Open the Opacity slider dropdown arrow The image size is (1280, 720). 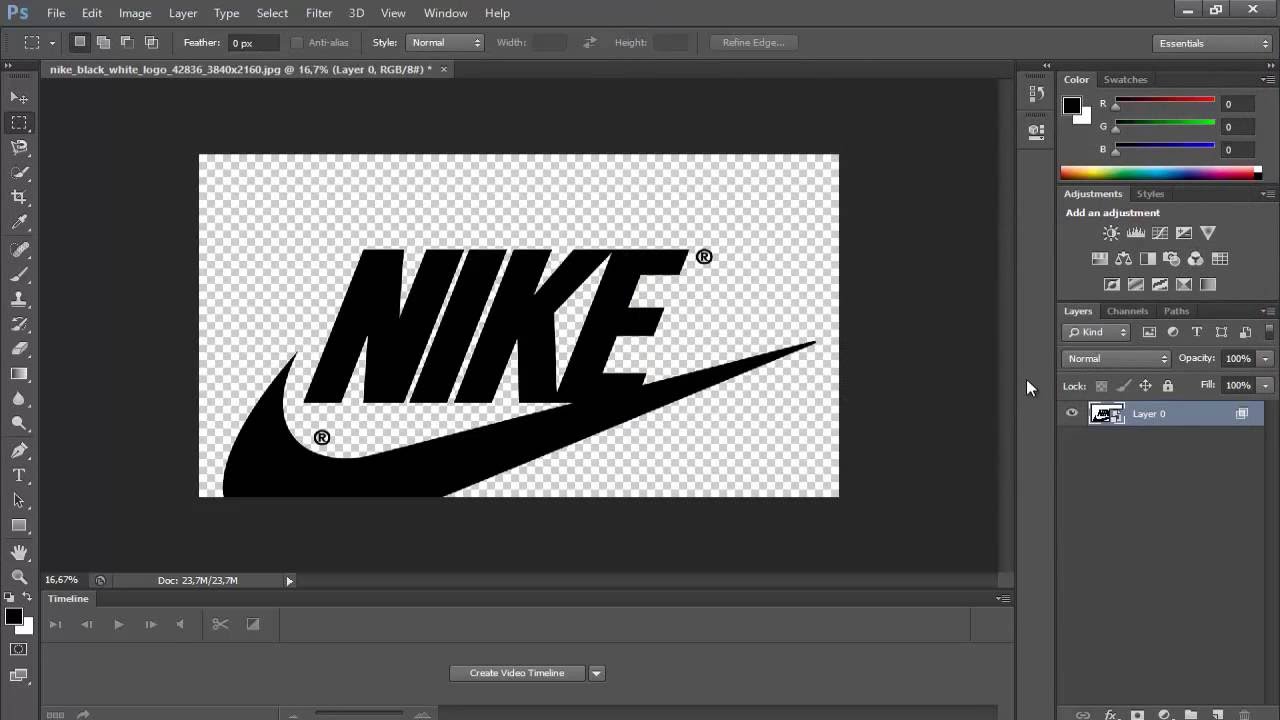(1266, 358)
